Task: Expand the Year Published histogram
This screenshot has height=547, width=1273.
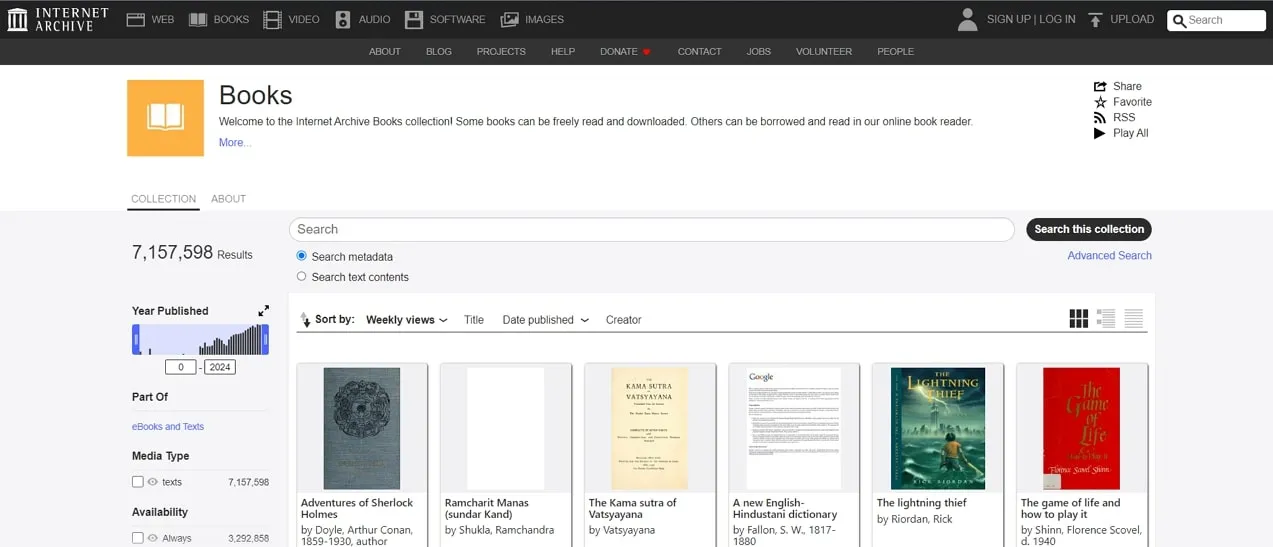Action: point(263,311)
